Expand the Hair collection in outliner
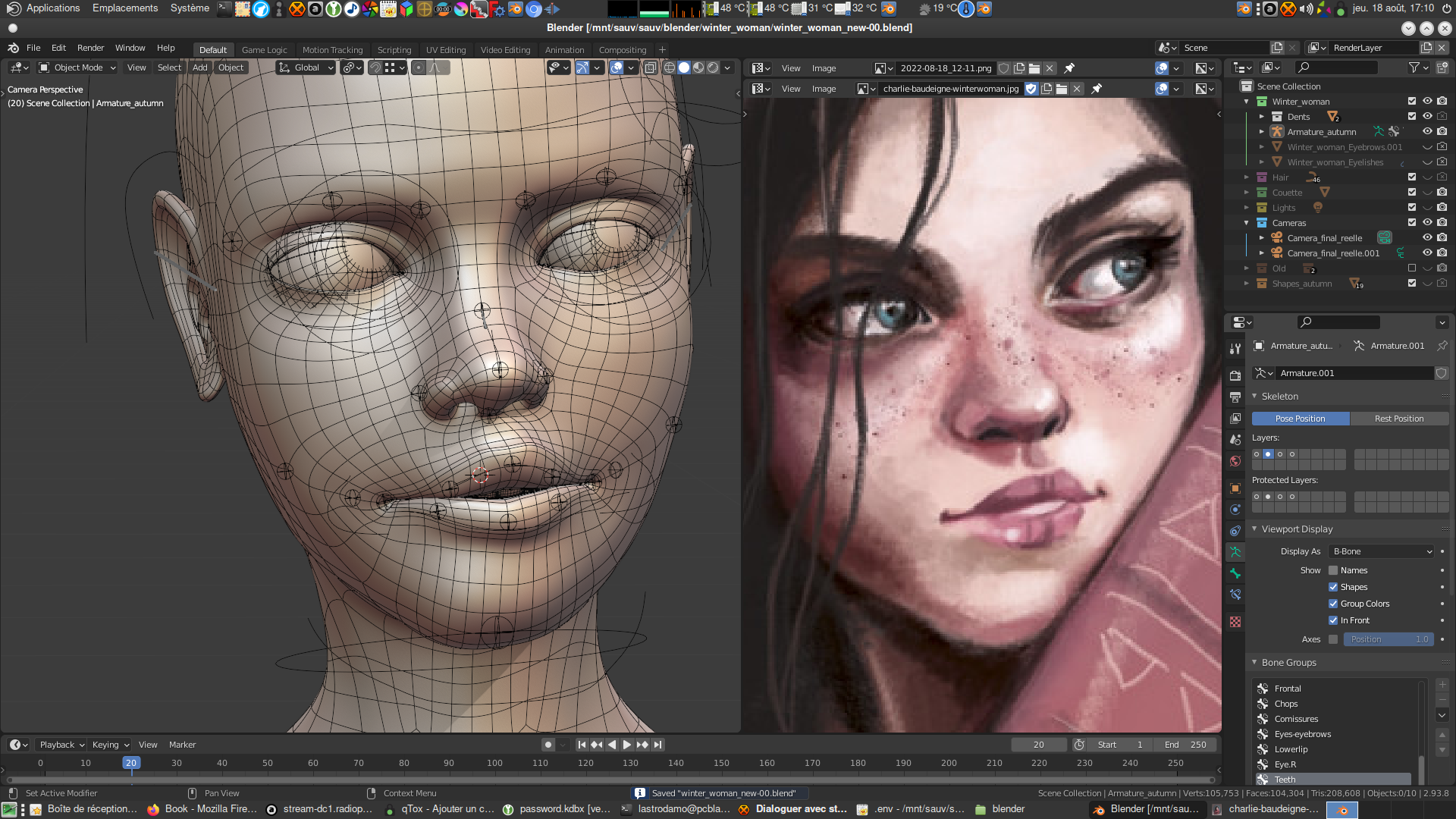The height and width of the screenshot is (819, 1456). coord(1246,177)
